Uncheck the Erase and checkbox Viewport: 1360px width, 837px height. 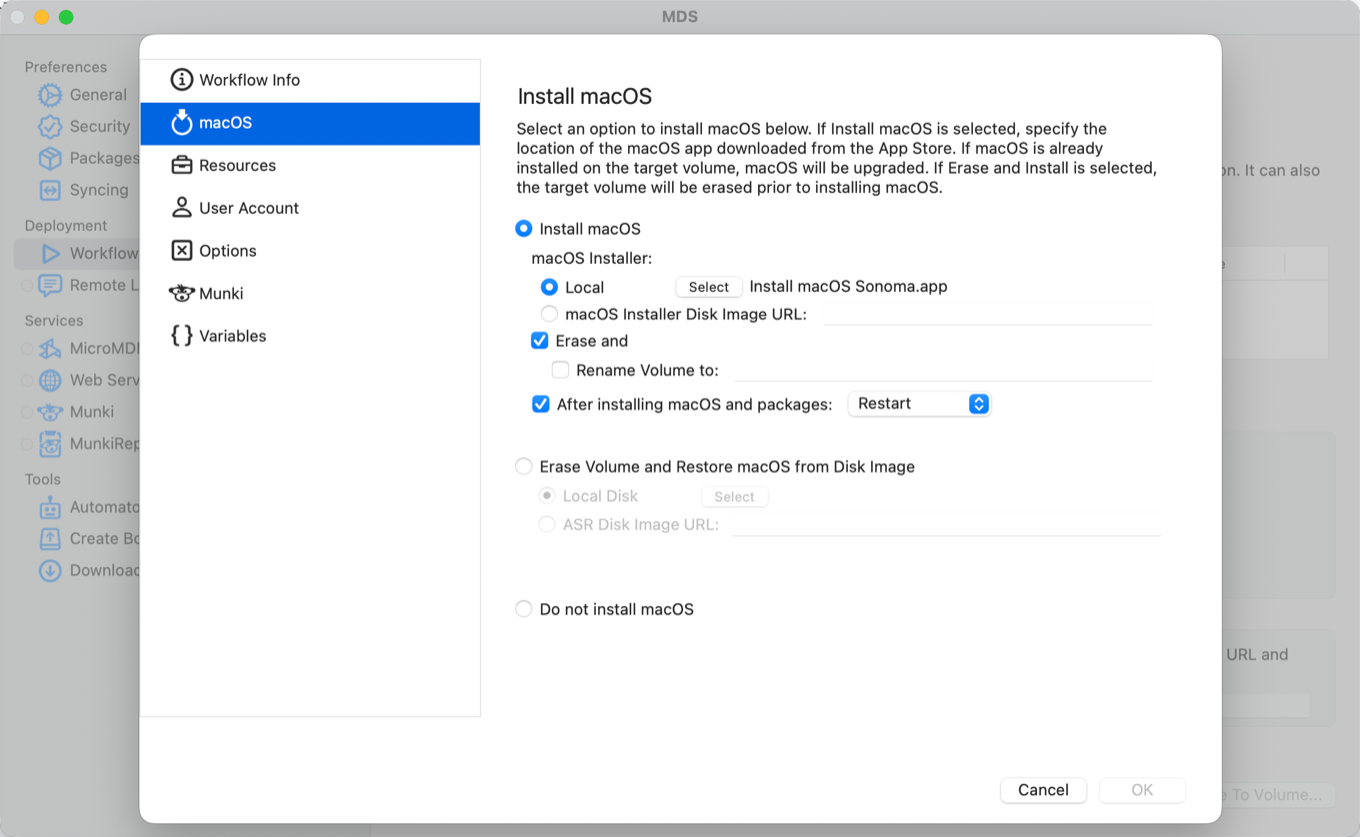pos(540,341)
